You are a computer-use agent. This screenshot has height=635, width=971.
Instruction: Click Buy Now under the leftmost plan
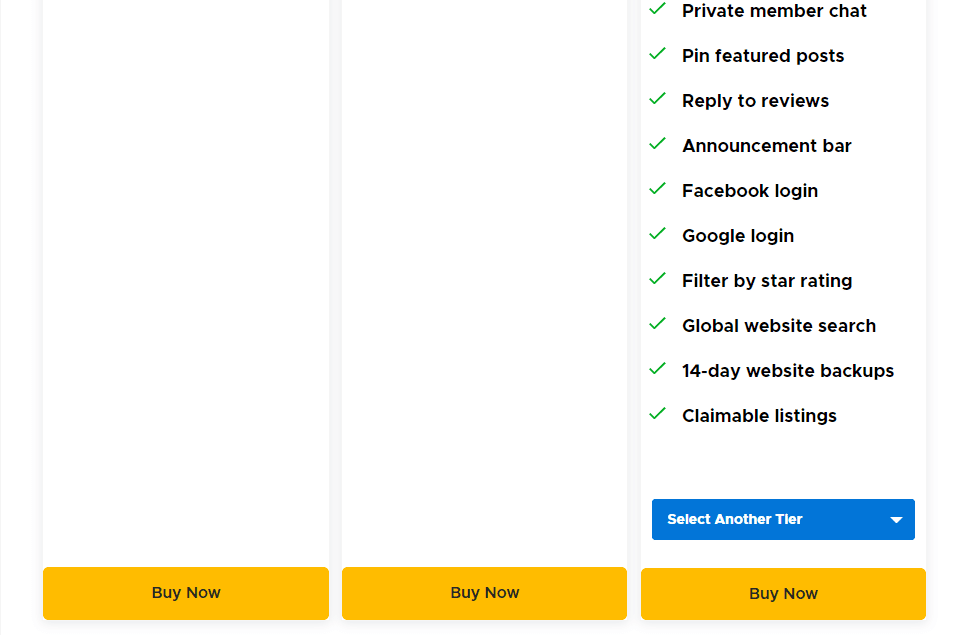tap(185, 593)
